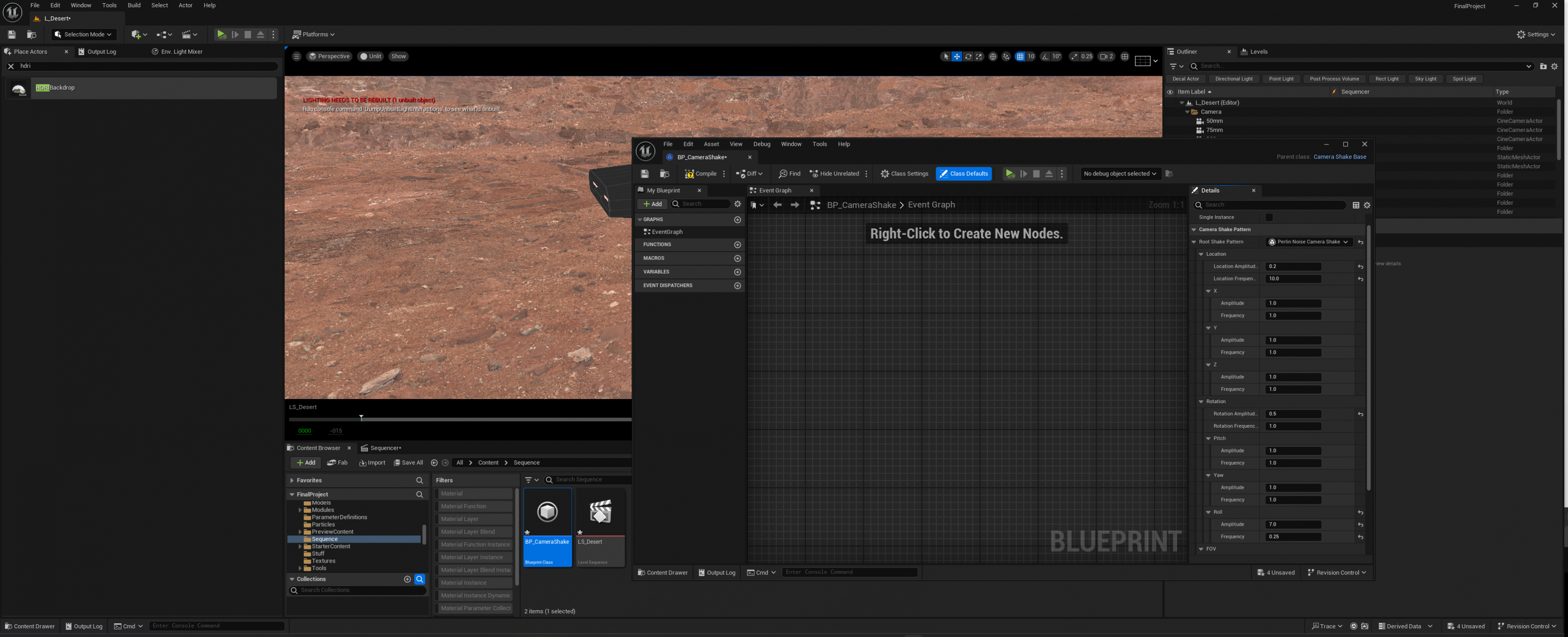This screenshot has width=1568, height=637.
Task: Open the viewport hamburger options menu
Action: coord(296,57)
